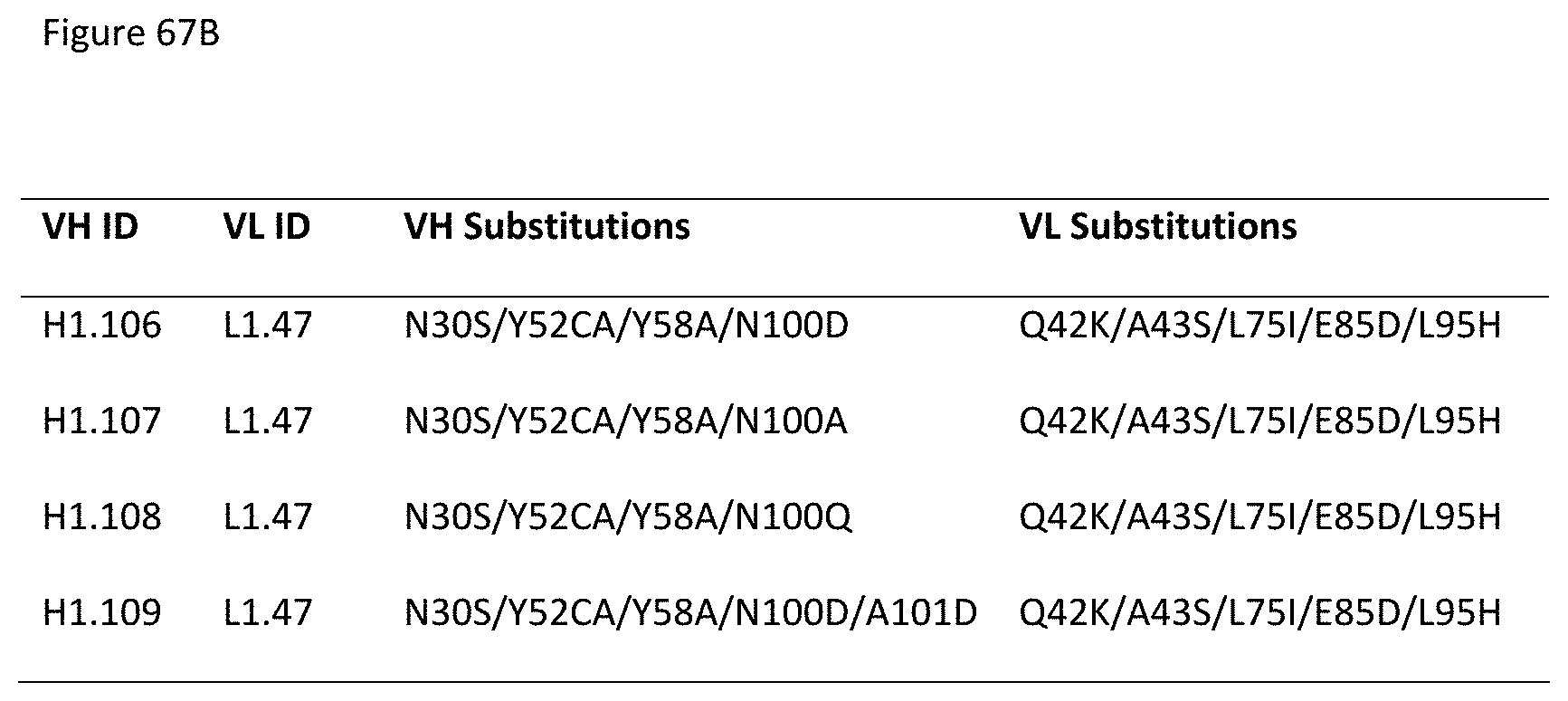The width and height of the screenshot is (1568, 701).
Task: Select the "VH ID" column header
Action: coord(90,226)
